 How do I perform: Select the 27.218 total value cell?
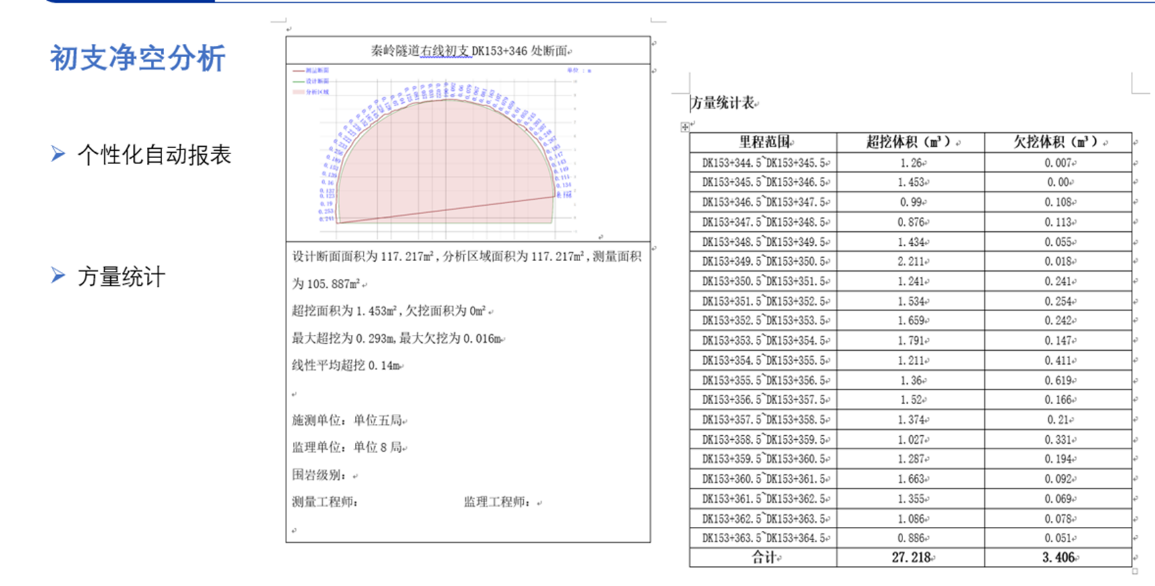coord(912,558)
